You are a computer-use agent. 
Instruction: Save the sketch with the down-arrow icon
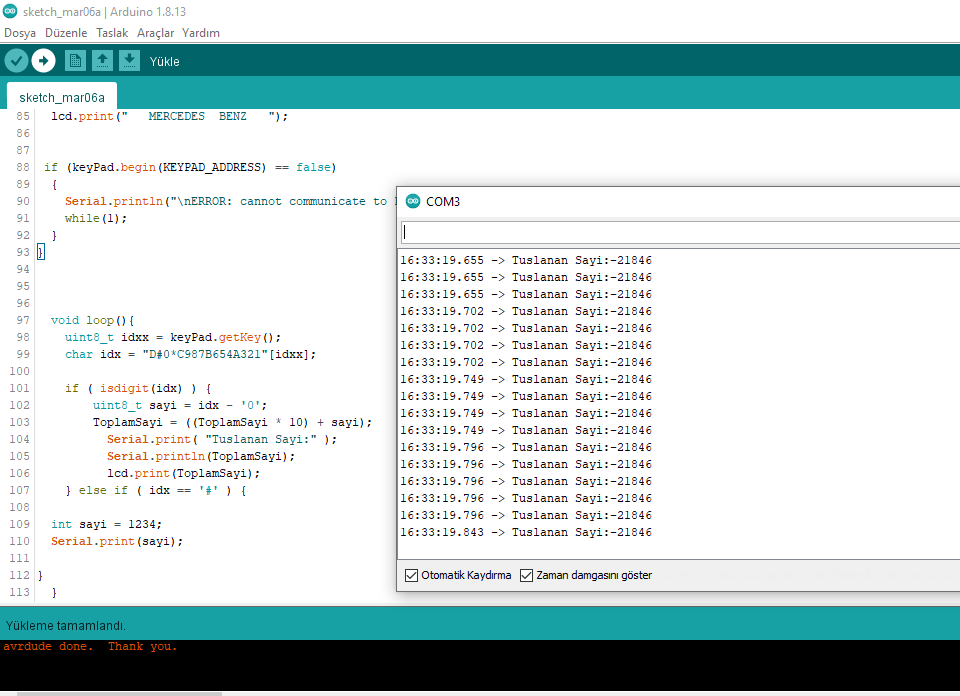click(x=129, y=61)
